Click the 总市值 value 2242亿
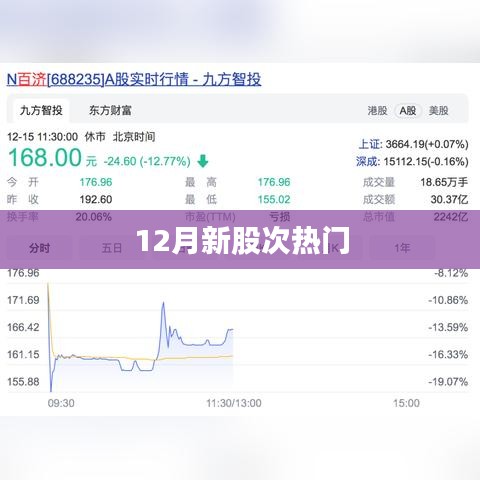 point(451,217)
